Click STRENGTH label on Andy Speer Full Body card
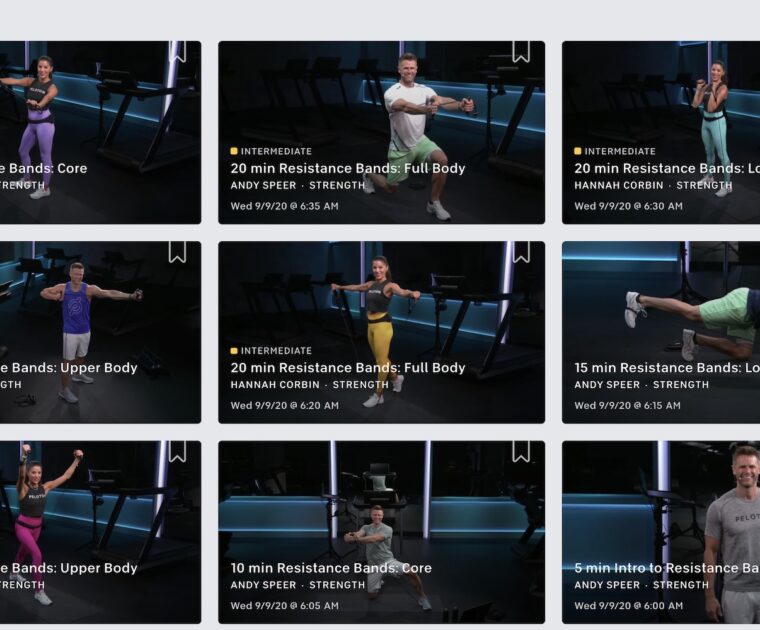Viewport: 760px width, 630px height. coord(337,185)
